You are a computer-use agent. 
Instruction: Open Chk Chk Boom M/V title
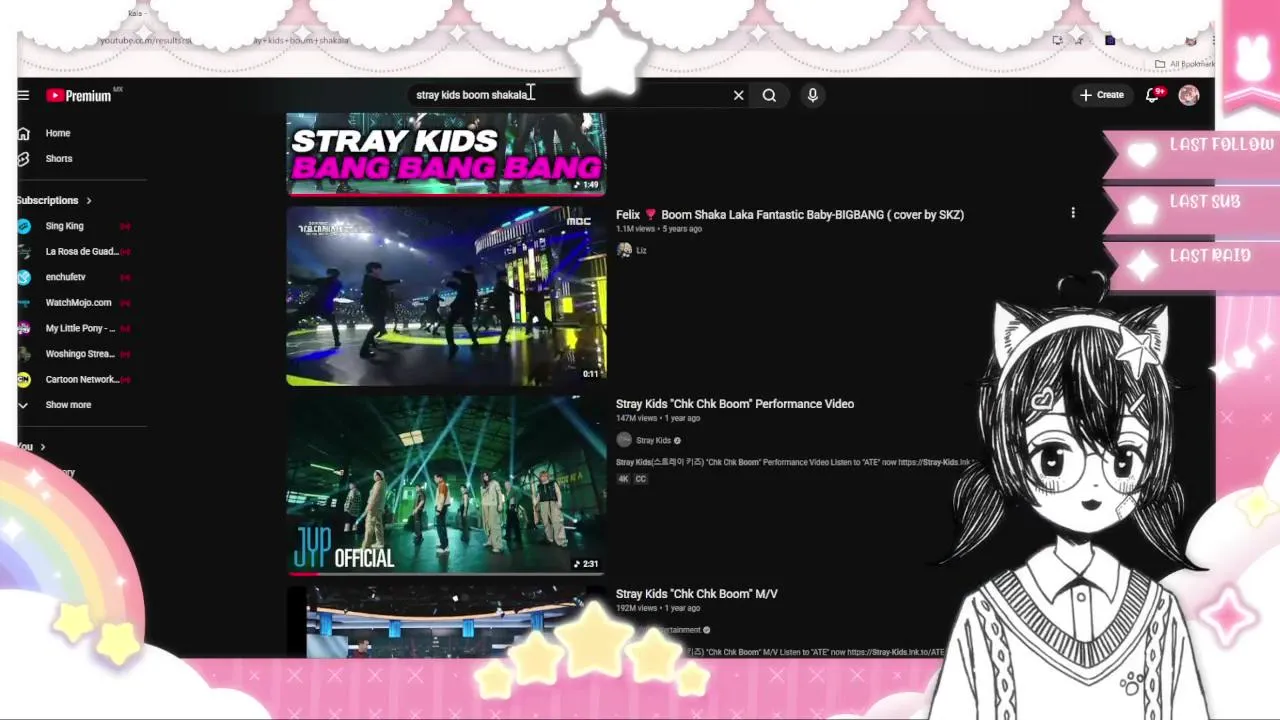[697, 594]
